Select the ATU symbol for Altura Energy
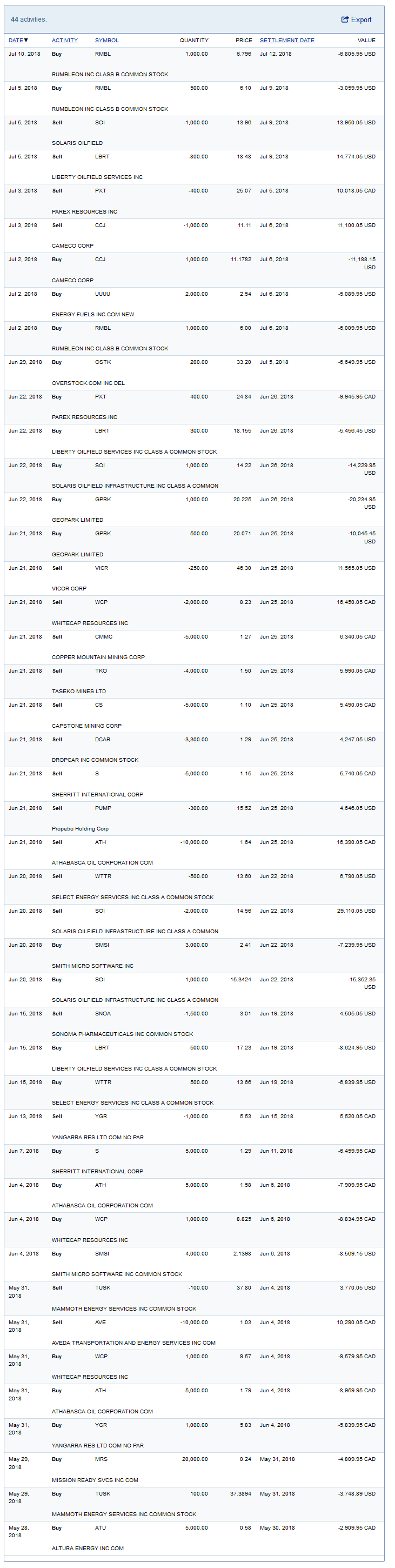Screen dimensions: 395x1568 (101, 1528)
